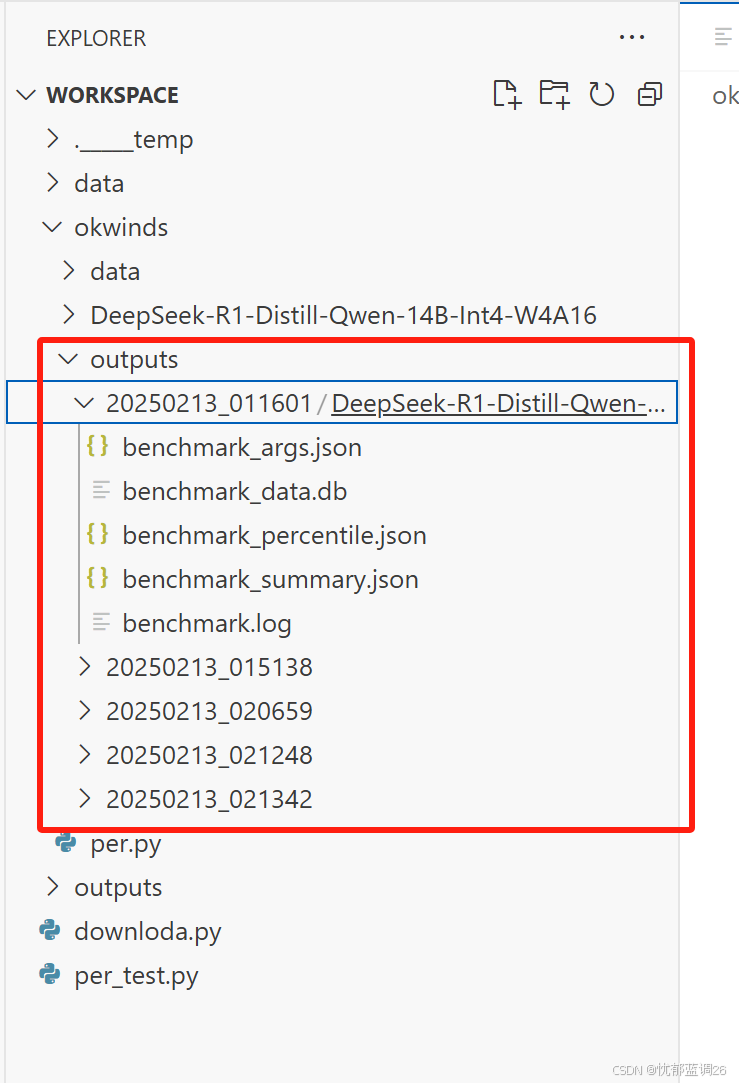
Task: Collapse the 20250213_011601 folder chevron
Action: point(84,403)
